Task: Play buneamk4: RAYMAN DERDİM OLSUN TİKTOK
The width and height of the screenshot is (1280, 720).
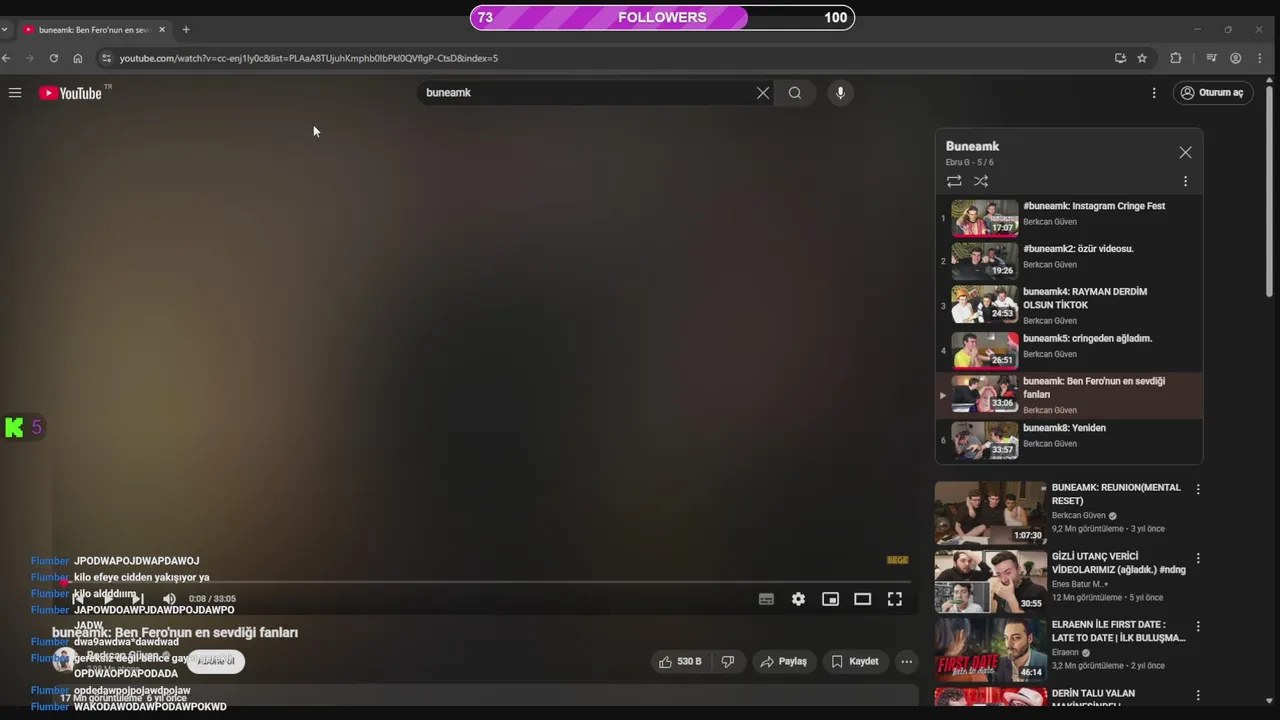Action: 1069,305
